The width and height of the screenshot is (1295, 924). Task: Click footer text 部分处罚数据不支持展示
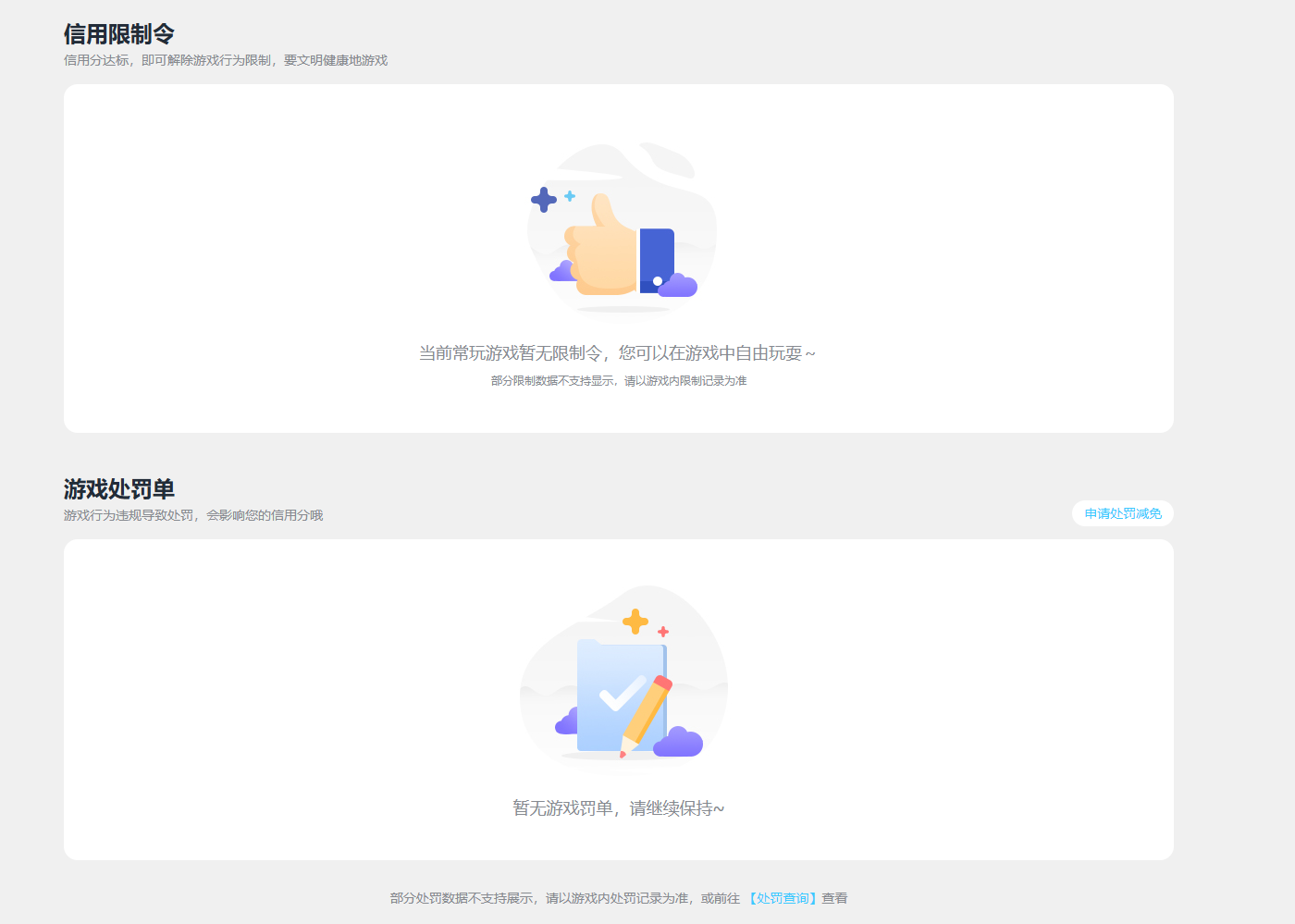pyautogui.click(x=462, y=898)
